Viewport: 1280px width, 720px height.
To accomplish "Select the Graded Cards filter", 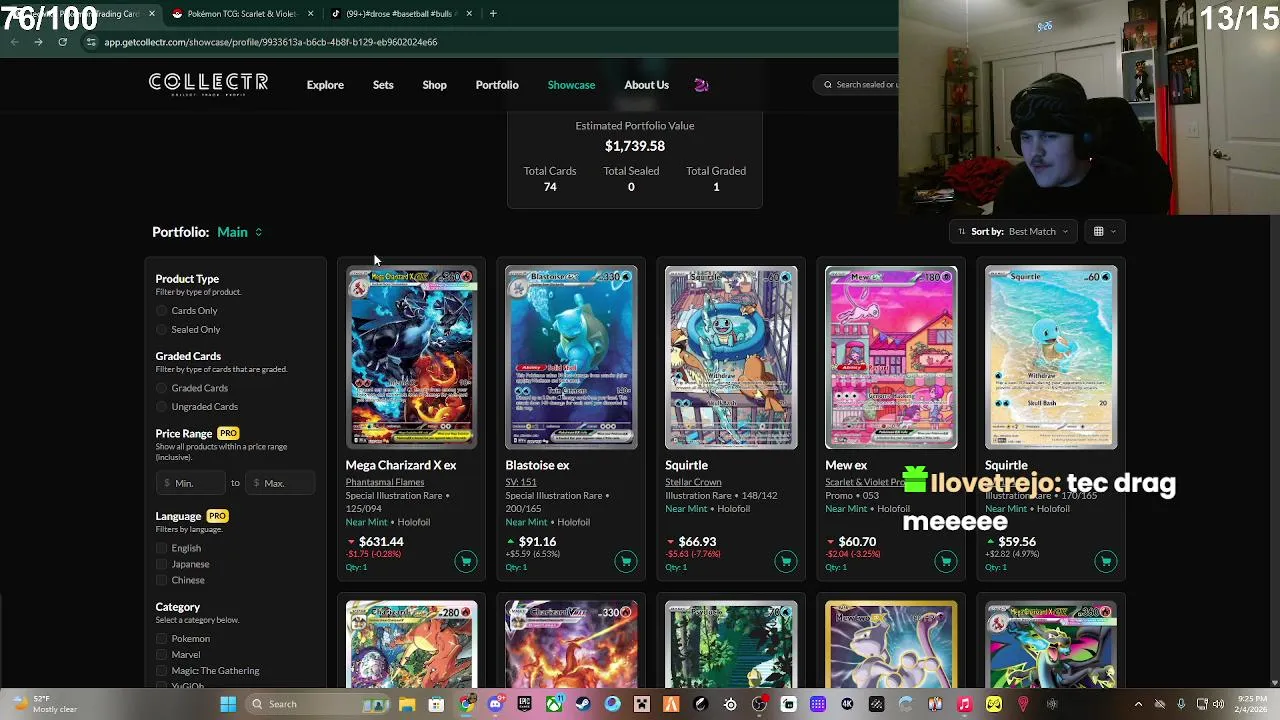I will click(x=162, y=388).
